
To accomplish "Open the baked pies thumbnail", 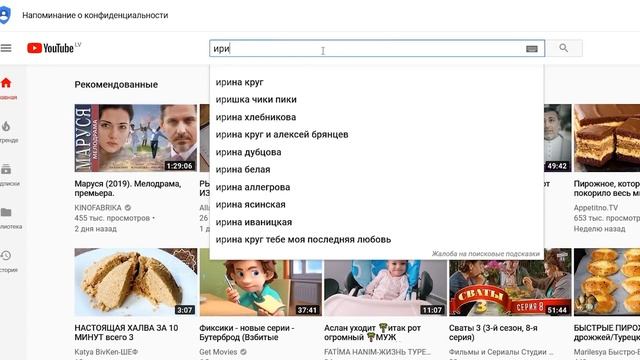I will 607,282.
